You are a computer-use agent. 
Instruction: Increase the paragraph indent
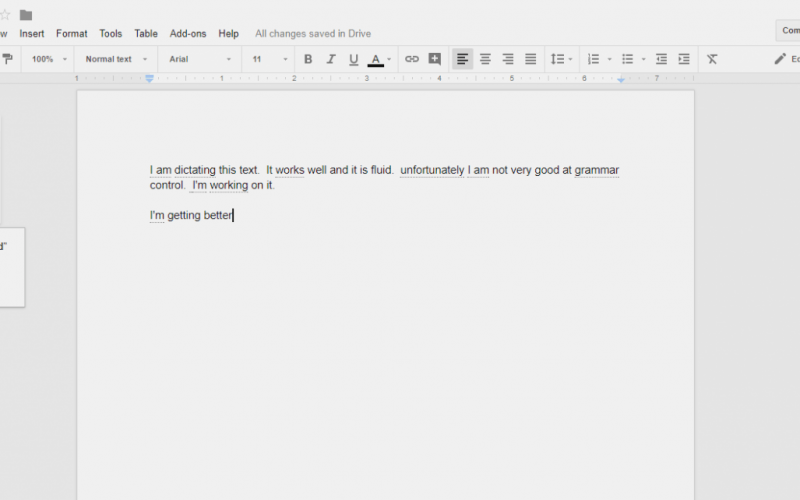point(684,59)
